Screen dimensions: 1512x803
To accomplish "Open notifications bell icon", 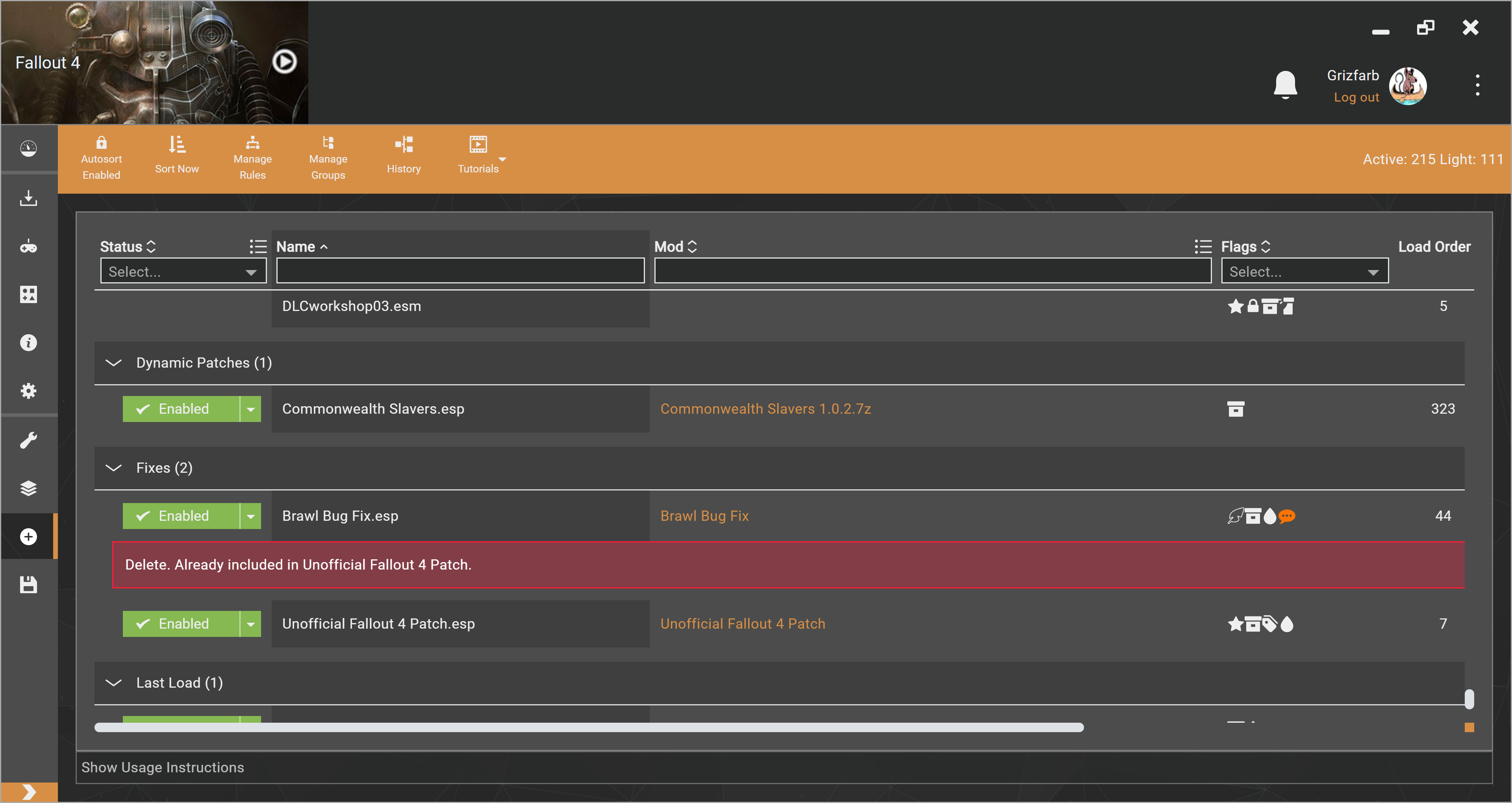I will coord(1285,85).
